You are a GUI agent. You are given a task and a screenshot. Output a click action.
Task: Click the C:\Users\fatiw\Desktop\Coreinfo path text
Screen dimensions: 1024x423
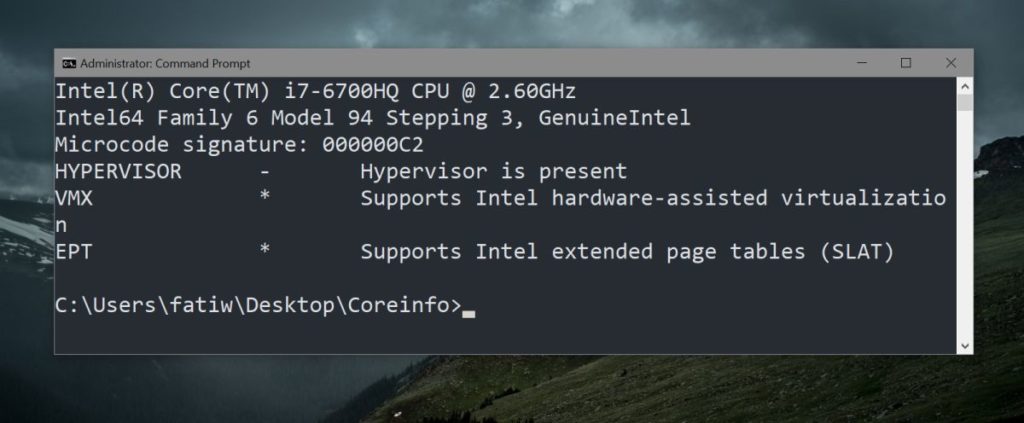pos(258,306)
